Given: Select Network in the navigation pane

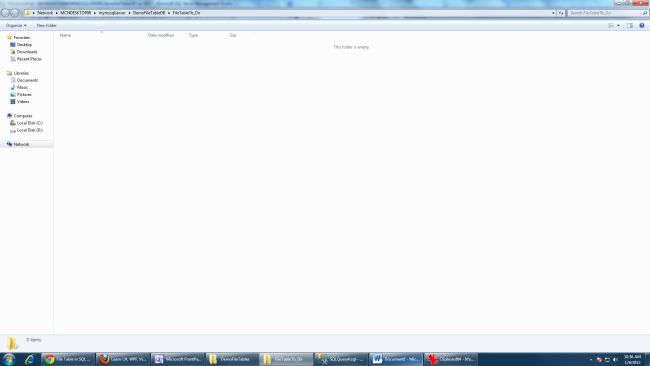Looking at the screenshot, I should [21, 144].
